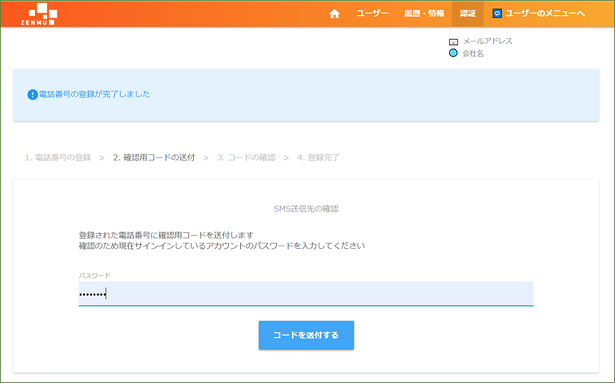Click the メールアドレス text

tap(488, 41)
